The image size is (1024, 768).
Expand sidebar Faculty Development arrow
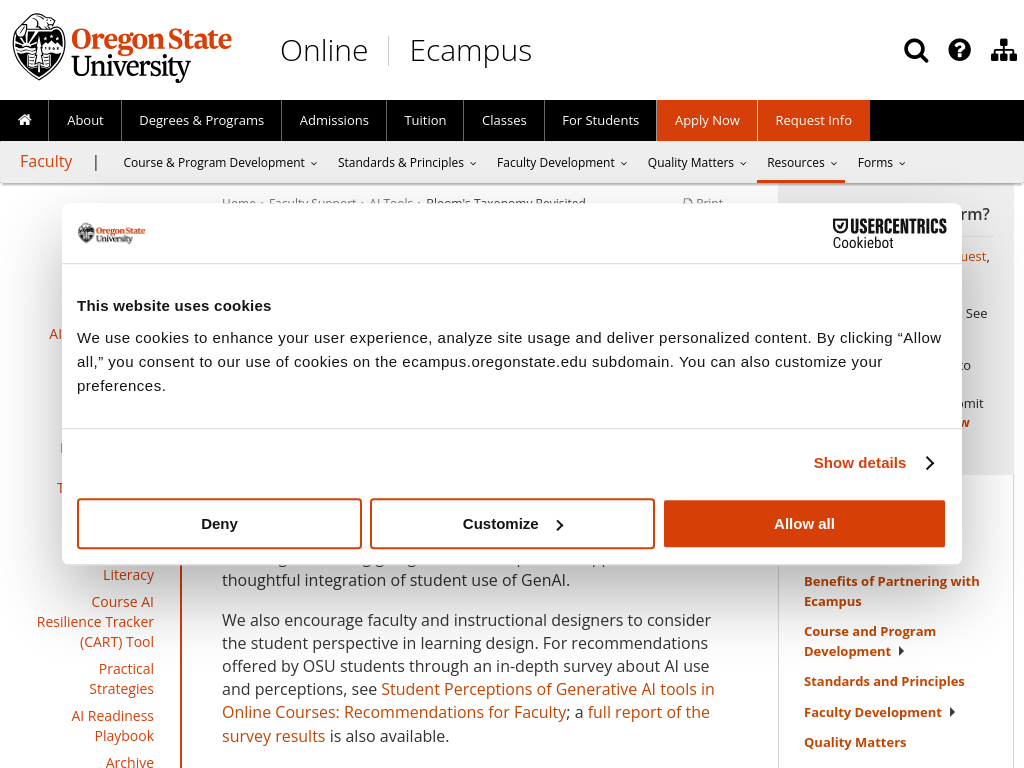click(x=952, y=712)
